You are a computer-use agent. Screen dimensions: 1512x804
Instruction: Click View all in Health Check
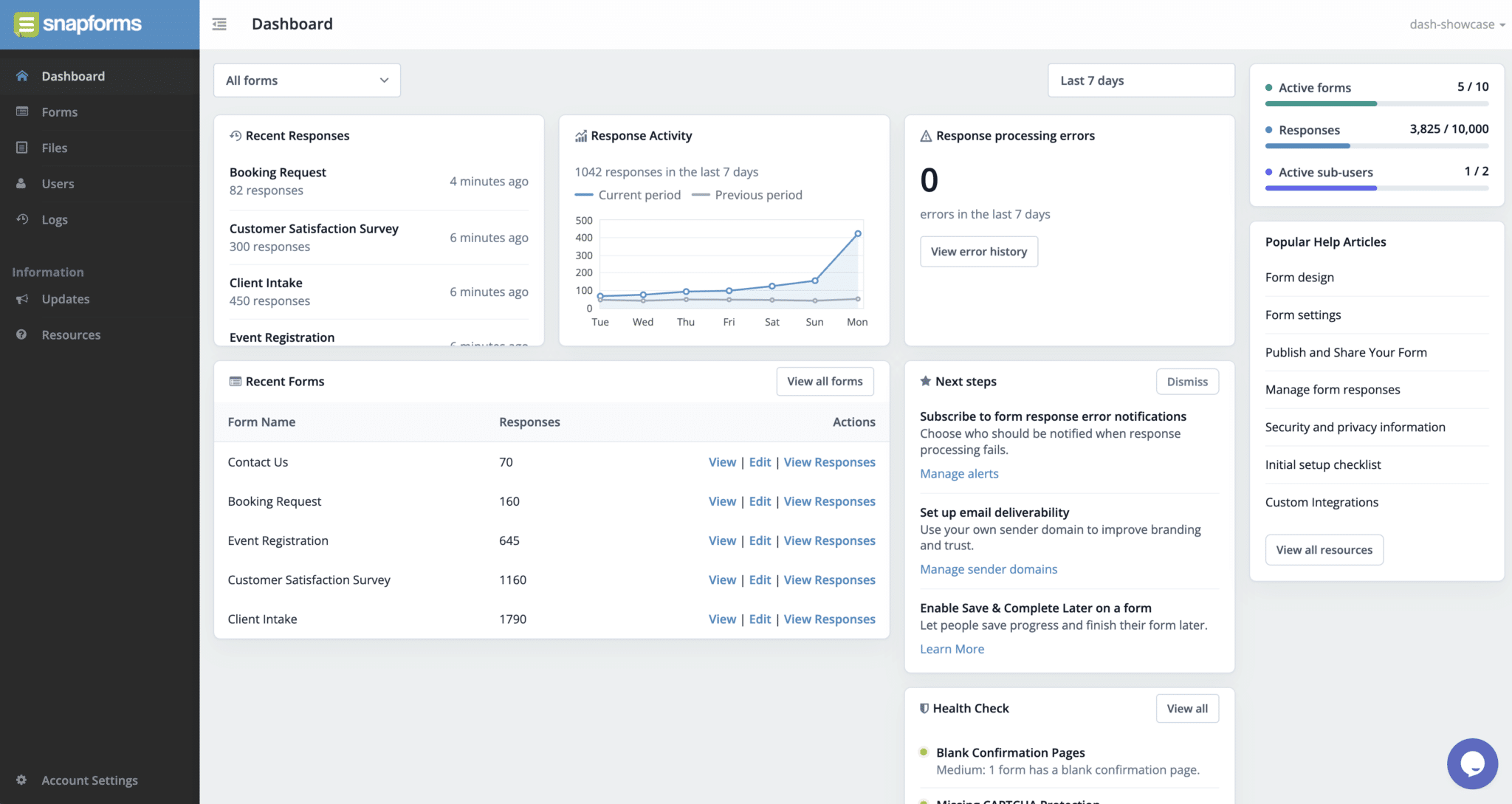(x=1187, y=709)
